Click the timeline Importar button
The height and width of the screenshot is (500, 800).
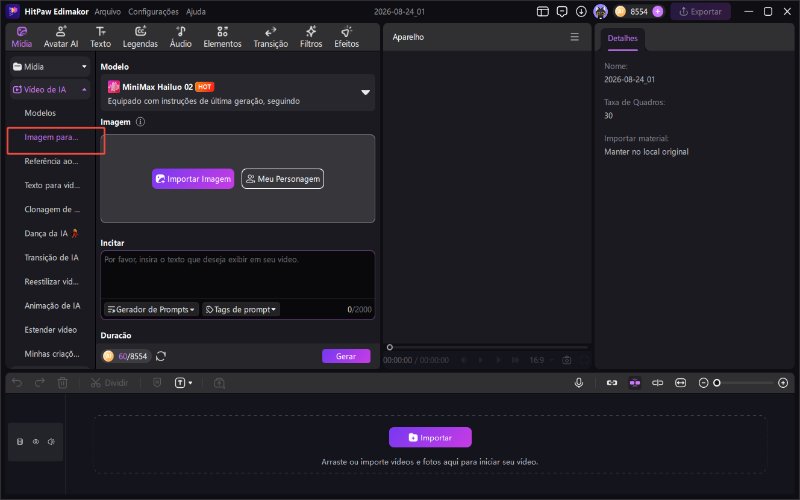point(430,438)
